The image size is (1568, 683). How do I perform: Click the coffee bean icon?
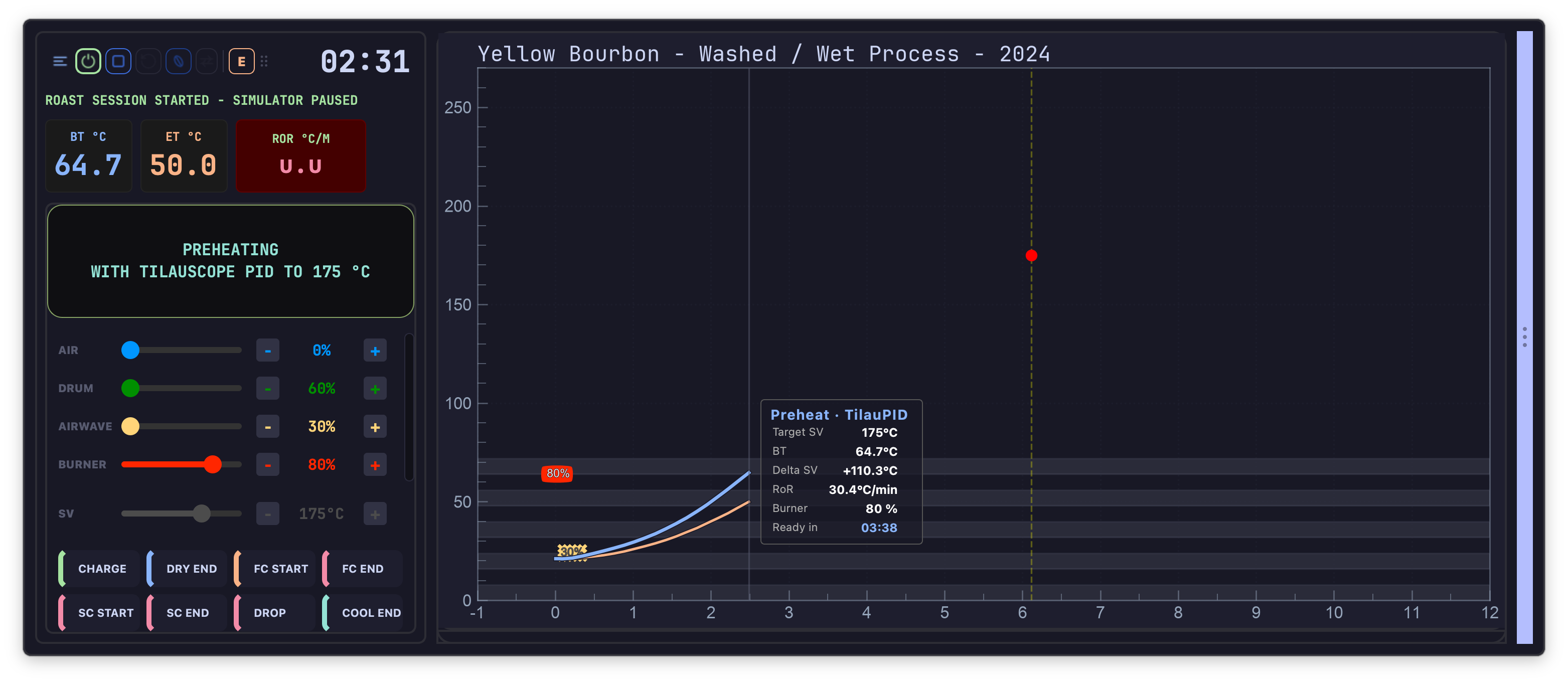pos(179,62)
